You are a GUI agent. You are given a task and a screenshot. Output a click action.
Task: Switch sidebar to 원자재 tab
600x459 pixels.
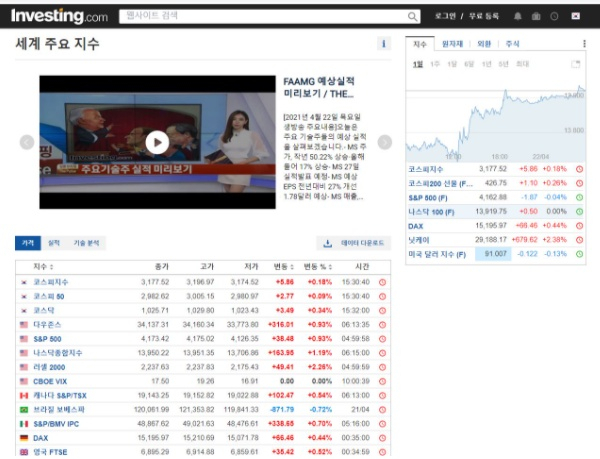click(452, 44)
